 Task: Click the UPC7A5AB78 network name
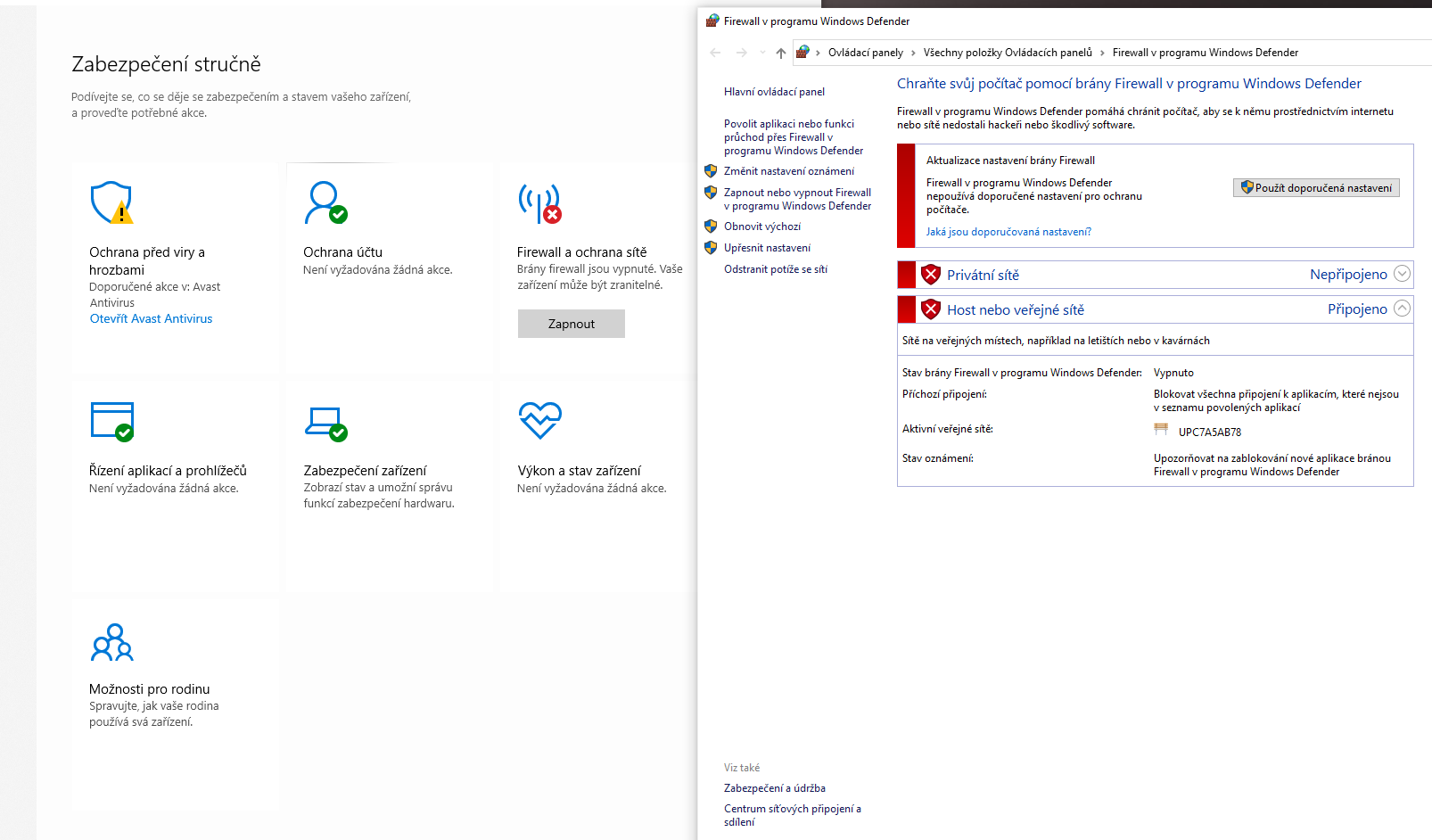[1210, 432]
